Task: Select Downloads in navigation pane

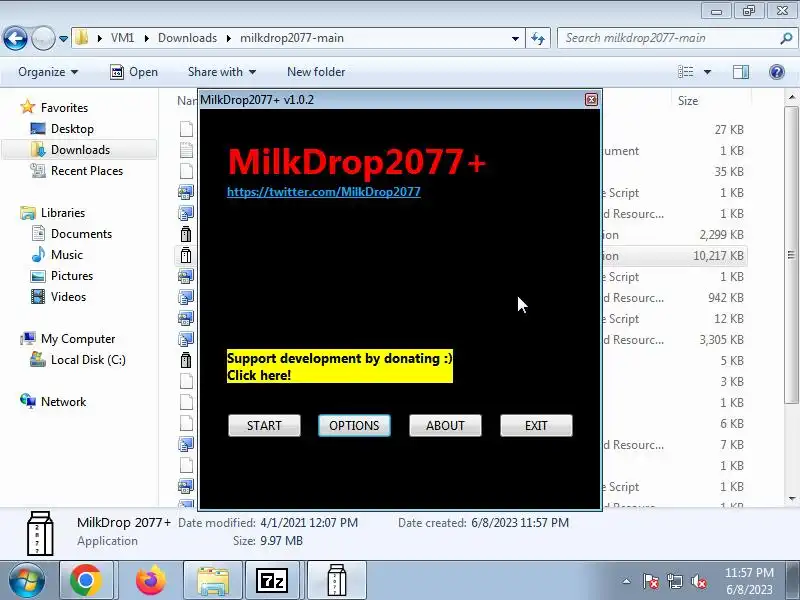Action: pyautogui.click(x=80, y=149)
